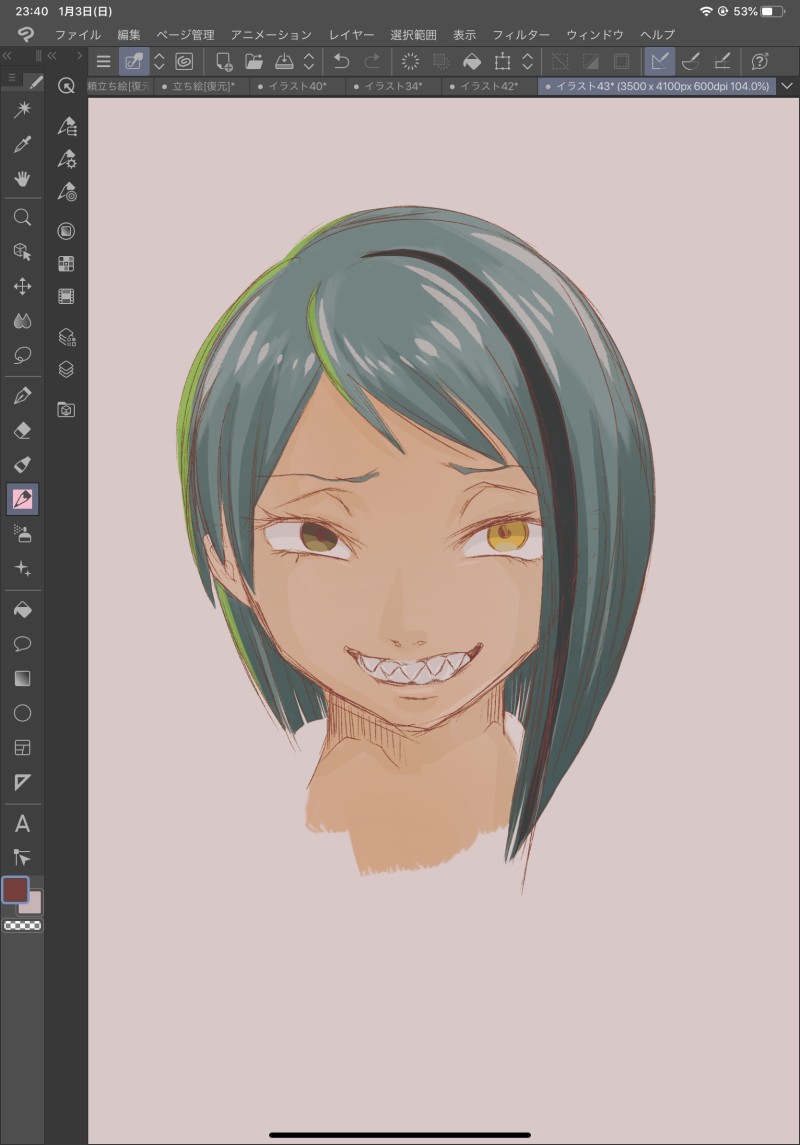Select the lasso selection tool
Image resolution: width=800 pixels, height=1145 pixels.
pos(23,356)
